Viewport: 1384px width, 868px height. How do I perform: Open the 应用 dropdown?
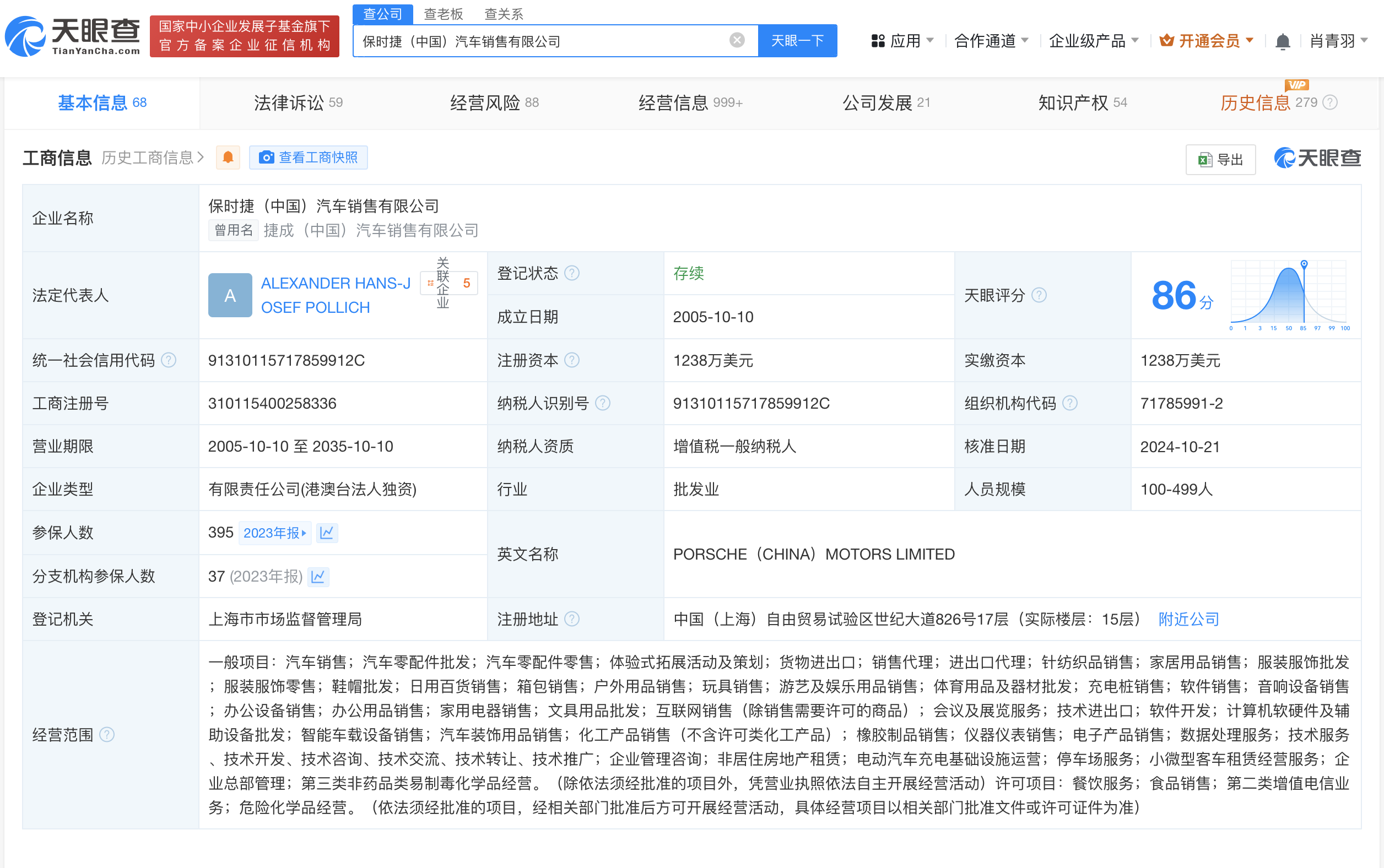click(902, 41)
